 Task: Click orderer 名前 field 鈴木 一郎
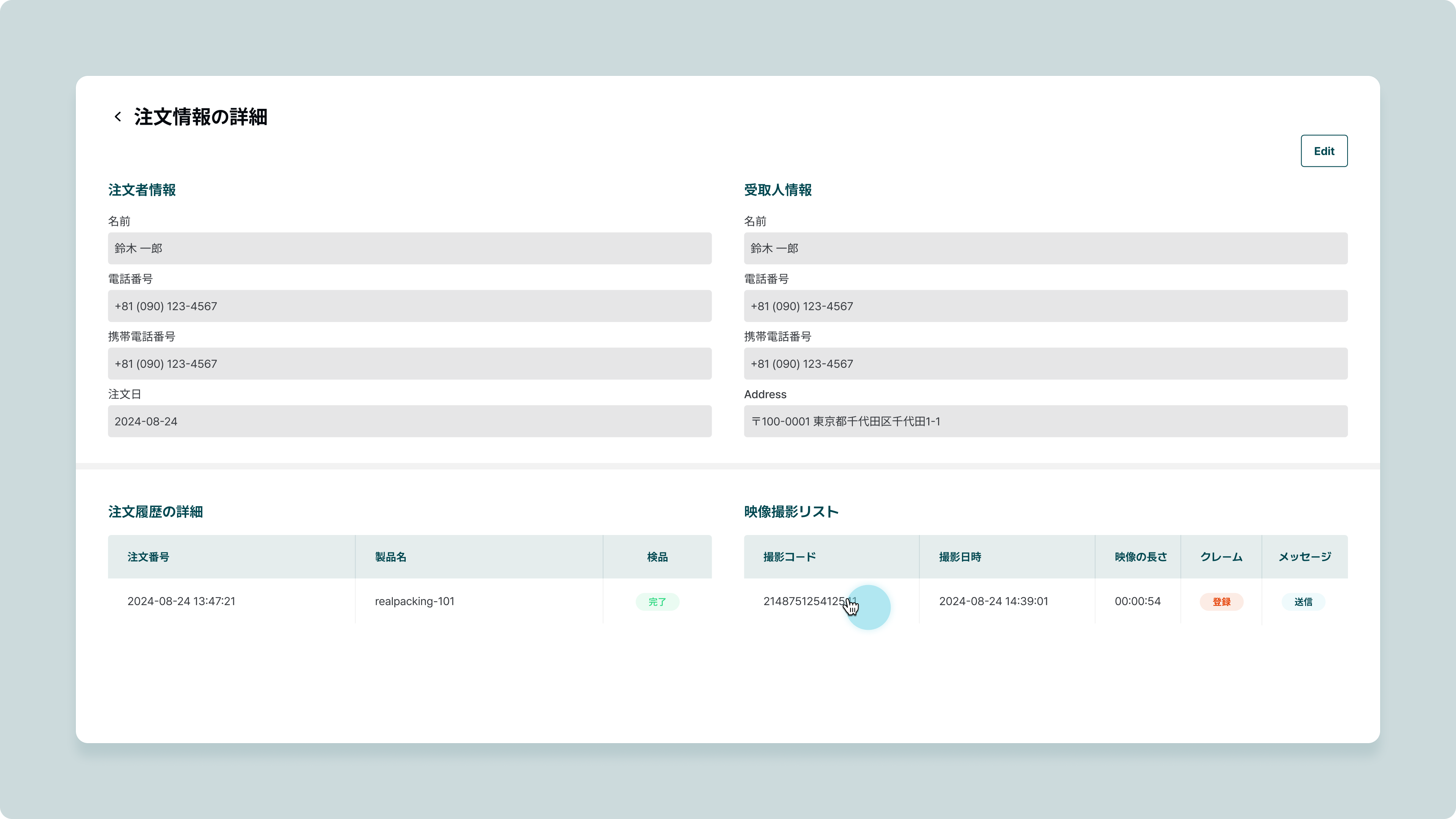tap(409, 248)
